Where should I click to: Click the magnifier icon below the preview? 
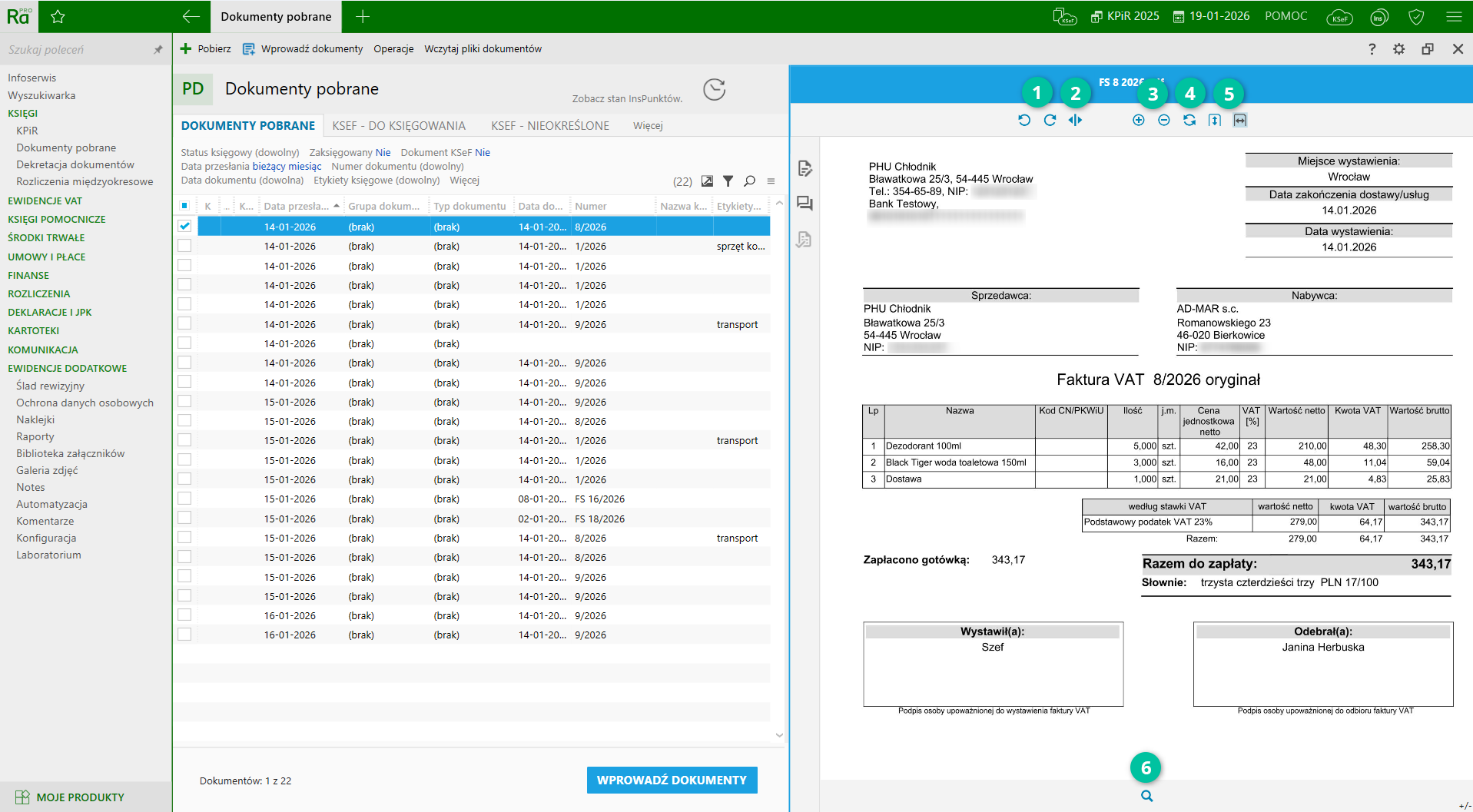click(x=1146, y=796)
